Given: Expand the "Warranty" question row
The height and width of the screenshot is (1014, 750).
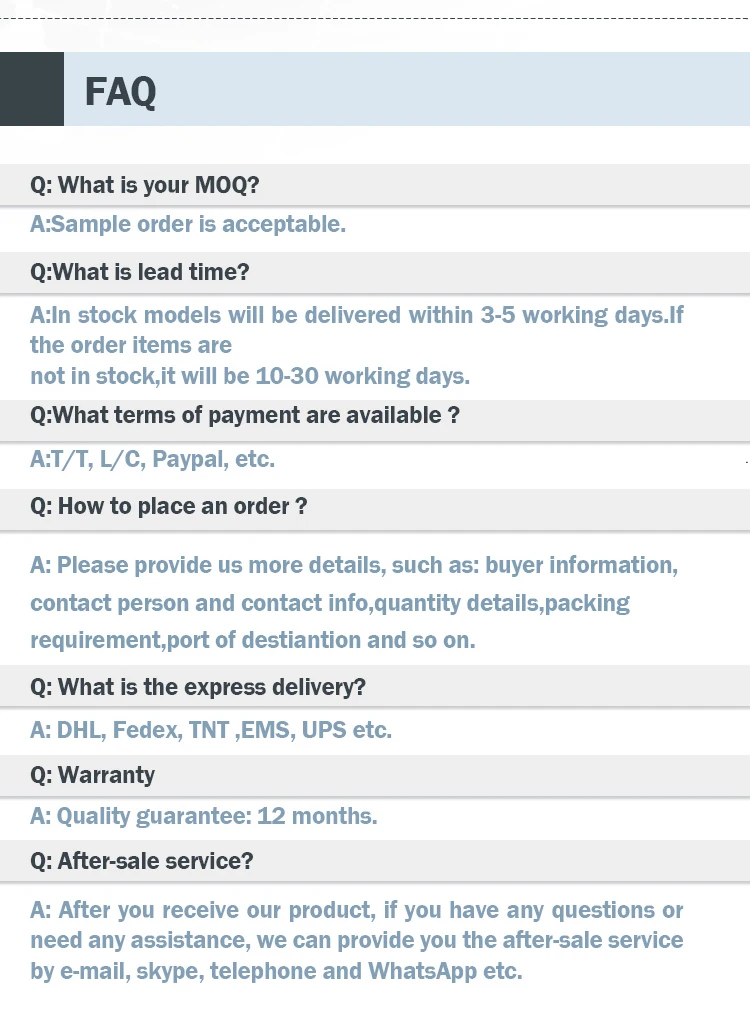Looking at the screenshot, I should (93, 775).
